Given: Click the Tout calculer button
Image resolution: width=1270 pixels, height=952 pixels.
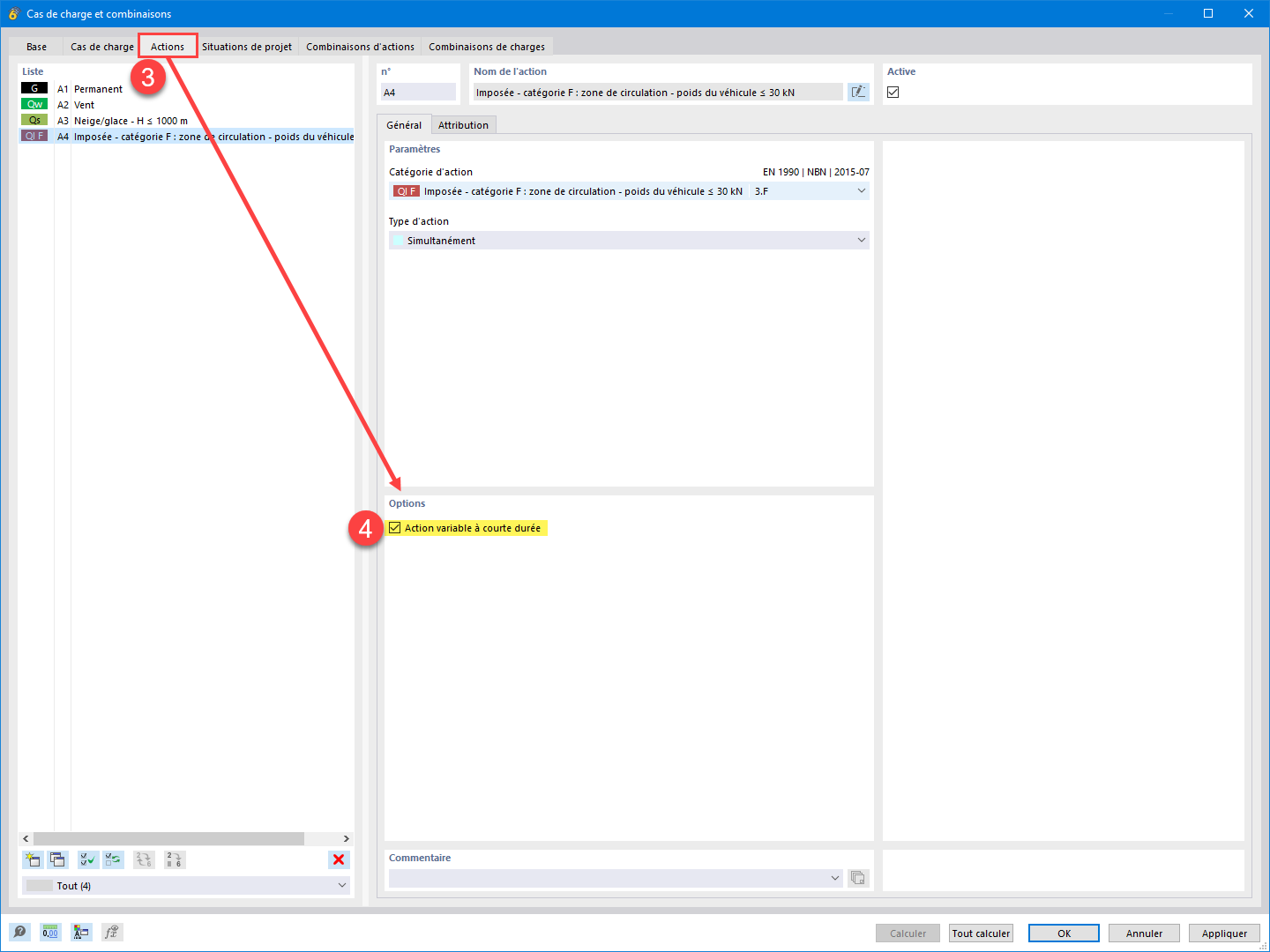Looking at the screenshot, I should [x=981, y=933].
